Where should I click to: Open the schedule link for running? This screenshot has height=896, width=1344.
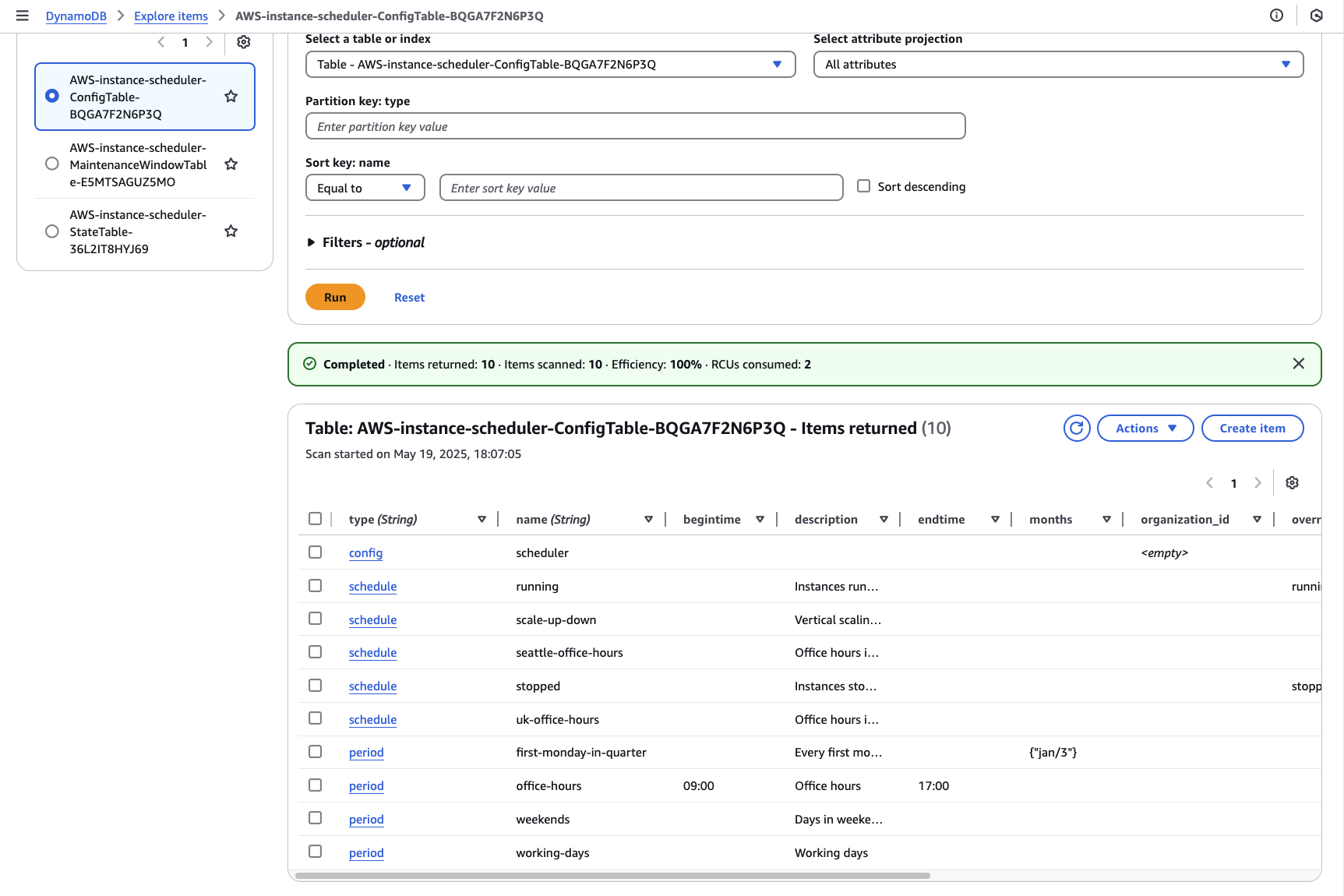[372, 587]
